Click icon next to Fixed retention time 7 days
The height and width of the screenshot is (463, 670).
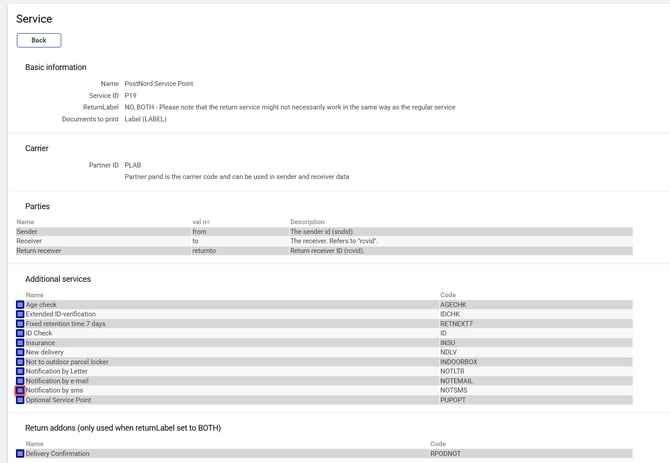click(20, 324)
